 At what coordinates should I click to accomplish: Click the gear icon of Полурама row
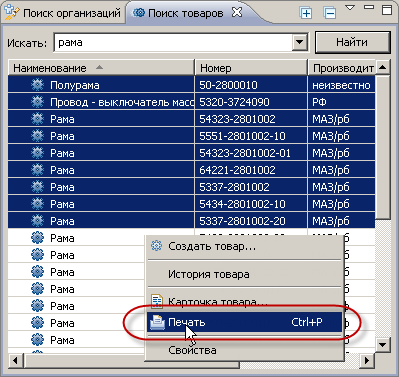click(x=37, y=85)
